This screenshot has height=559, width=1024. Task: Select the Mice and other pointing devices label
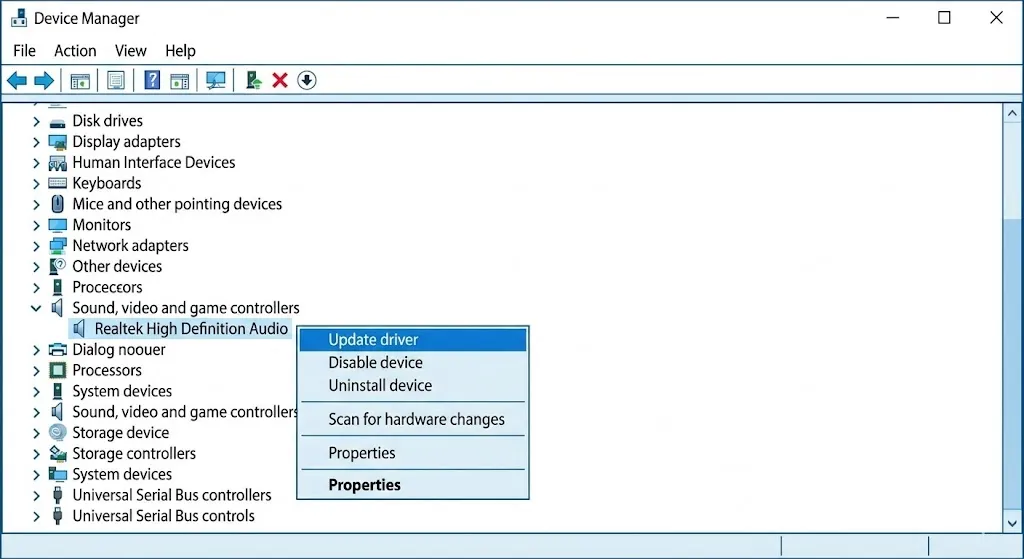tap(177, 204)
